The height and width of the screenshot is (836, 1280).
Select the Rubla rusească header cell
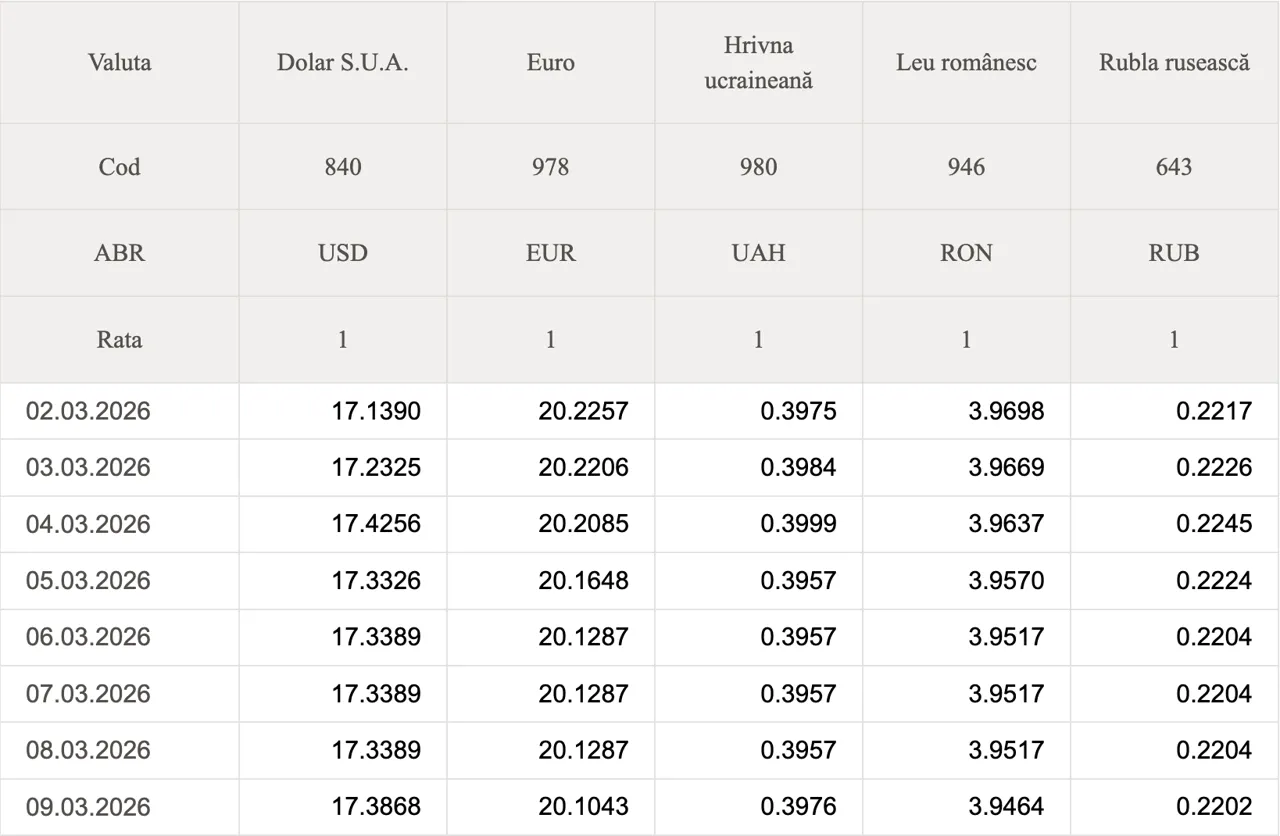click(1174, 62)
